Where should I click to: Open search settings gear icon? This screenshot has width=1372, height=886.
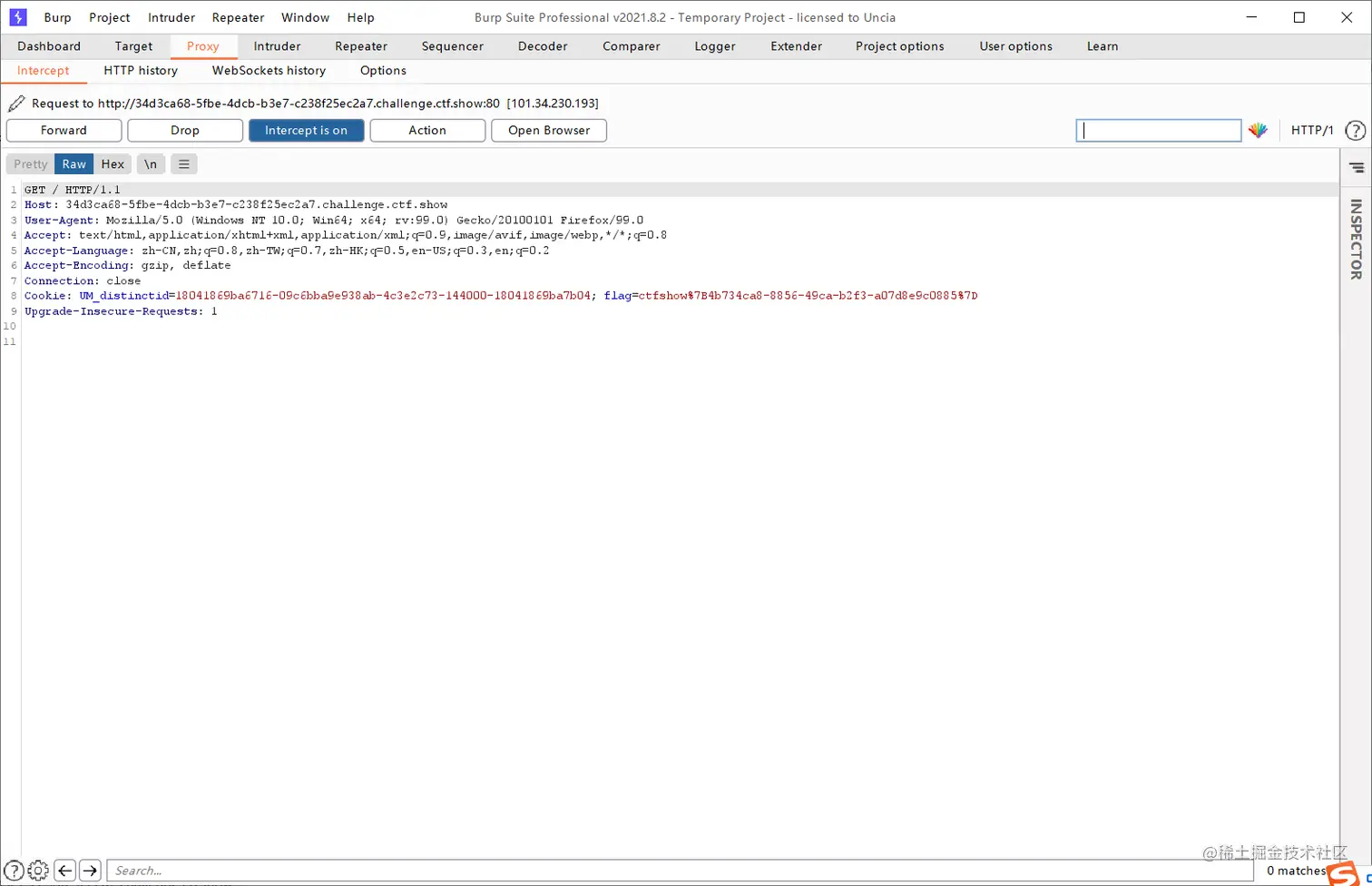(38, 871)
